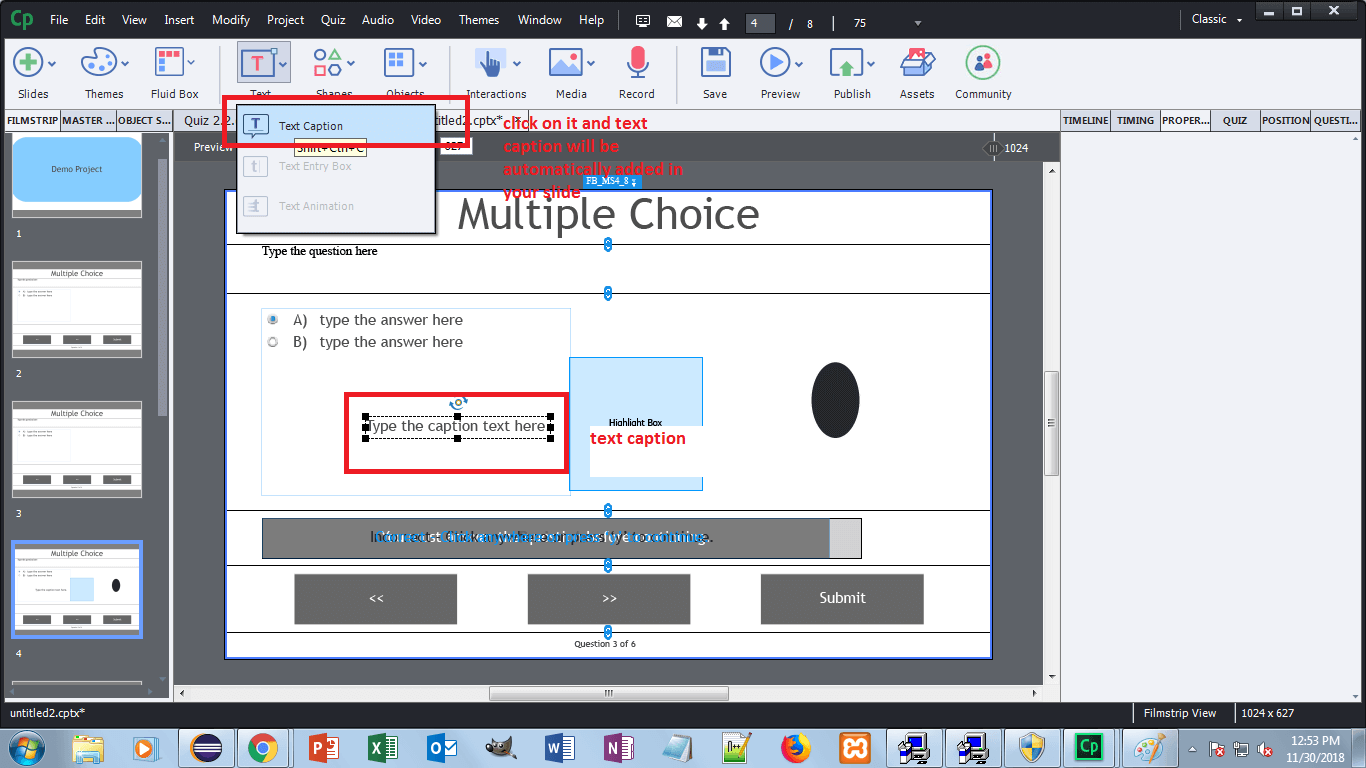Click the Captivate Cp logo icon

(x=20, y=19)
